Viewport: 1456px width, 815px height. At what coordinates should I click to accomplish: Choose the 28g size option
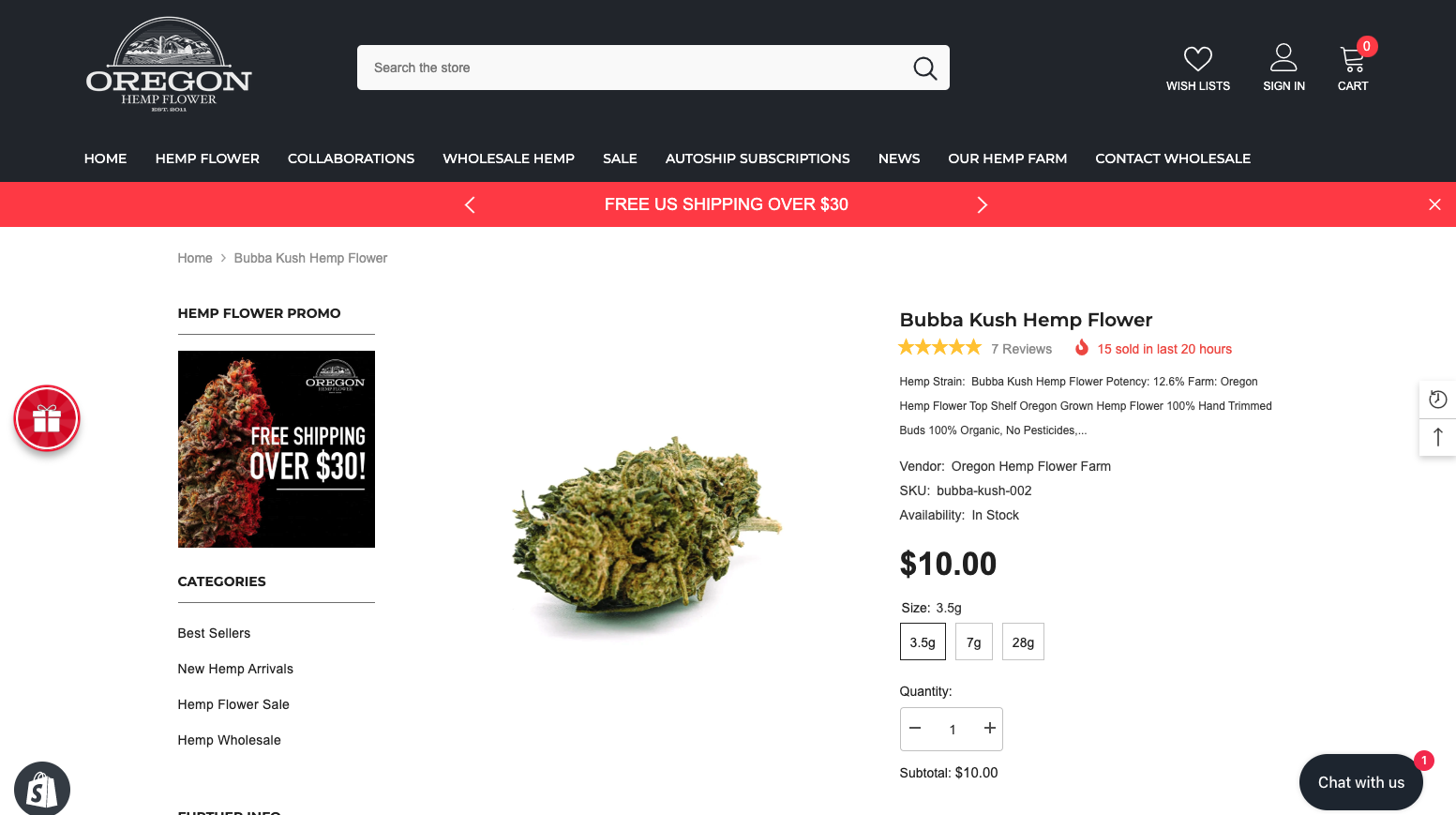point(1023,641)
